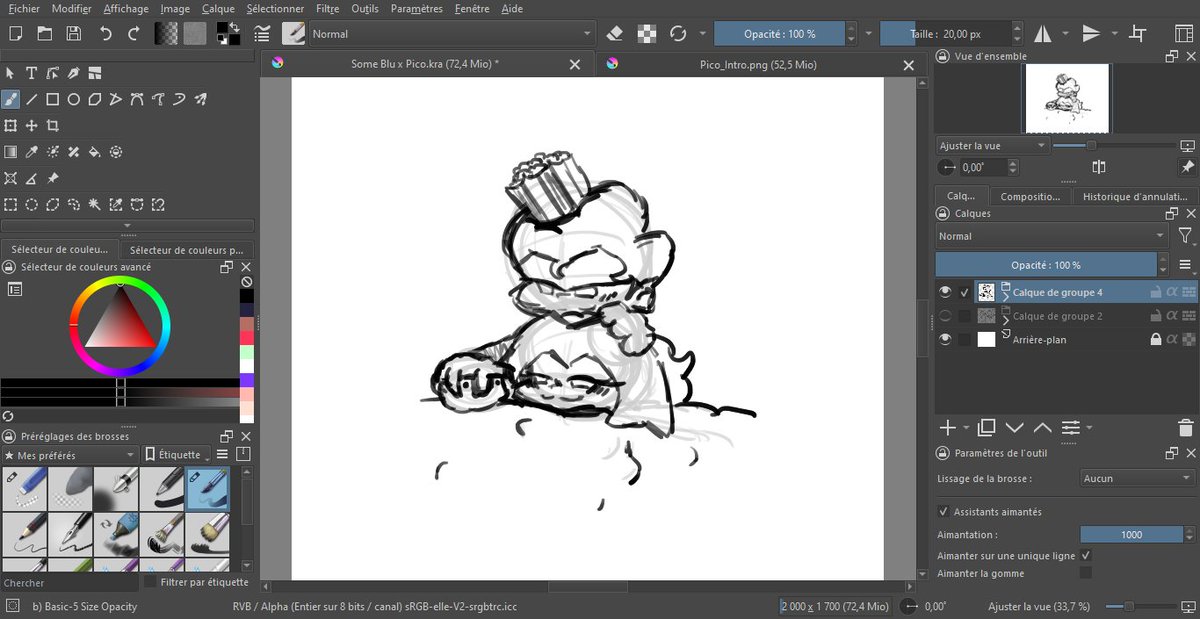The image size is (1200, 619).
Task: Open the toolbar blending mode Normal dropdown
Action: coord(451,34)
